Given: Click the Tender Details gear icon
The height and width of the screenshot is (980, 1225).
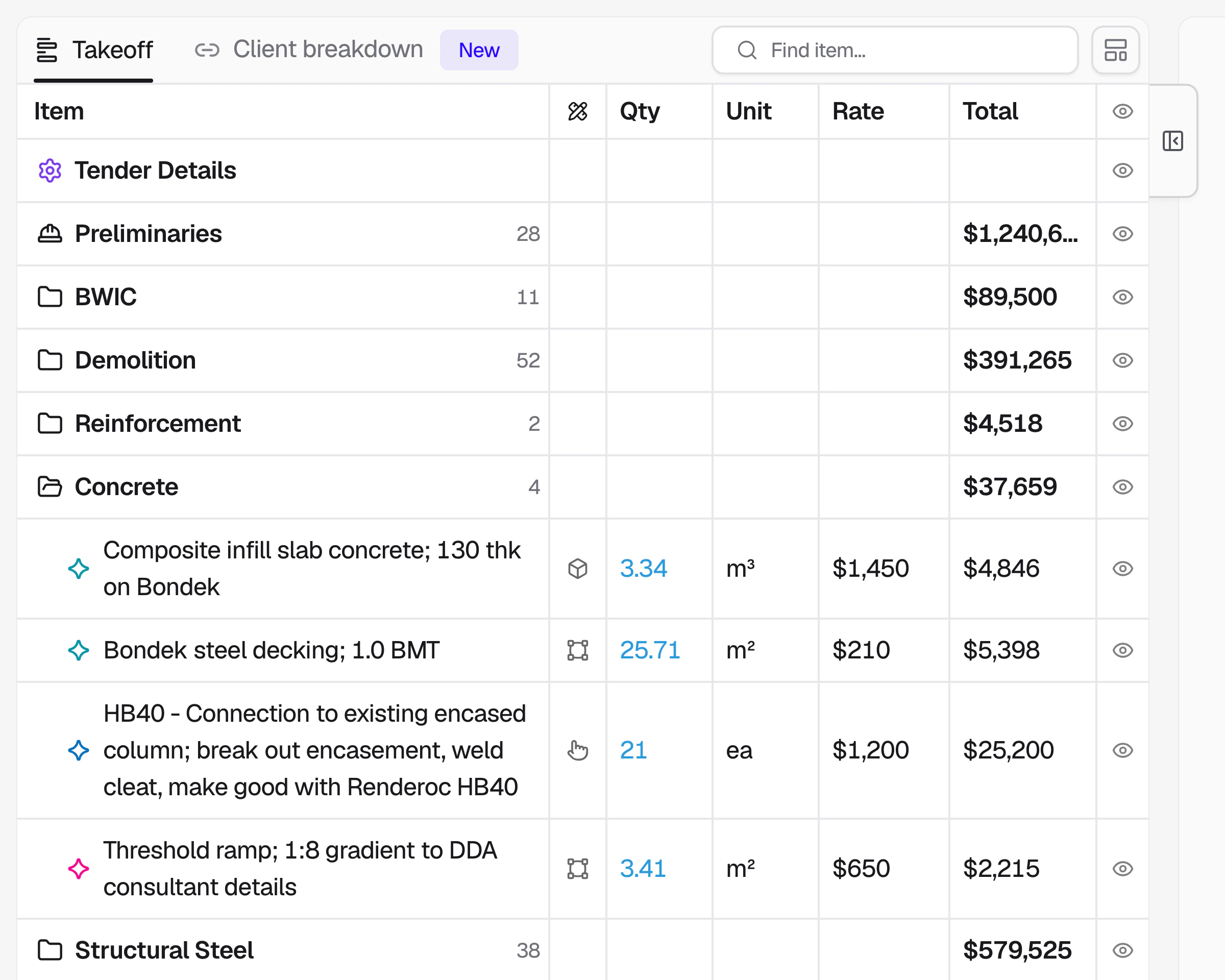Looking at the screenshot, I should tap(50, 170).
